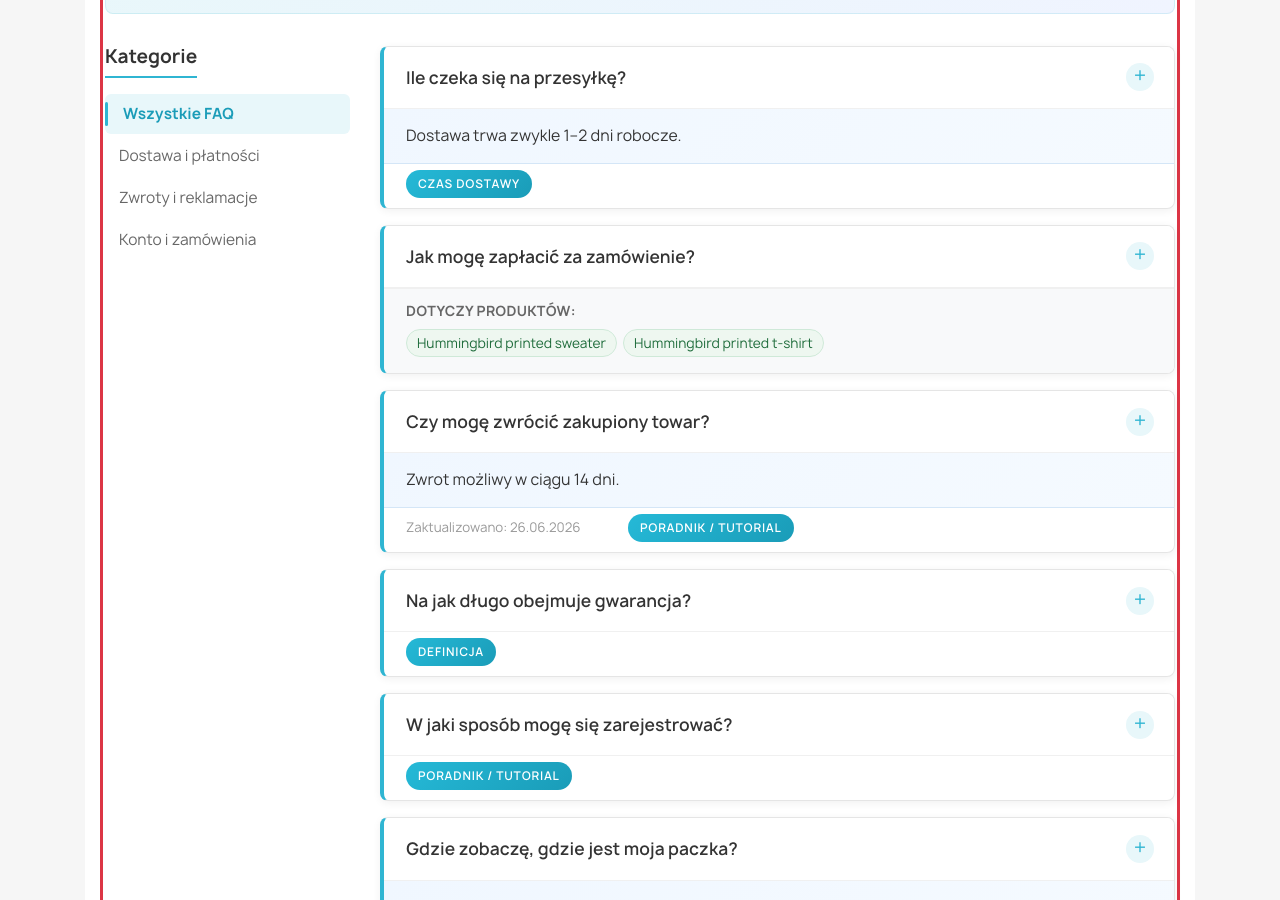Viewport: 1280px width, 900px height.
Task: Expand plus icon for 'Gdzie zobaczę, gdzie jest moja paczka?'
Action: click(1140, 848)
